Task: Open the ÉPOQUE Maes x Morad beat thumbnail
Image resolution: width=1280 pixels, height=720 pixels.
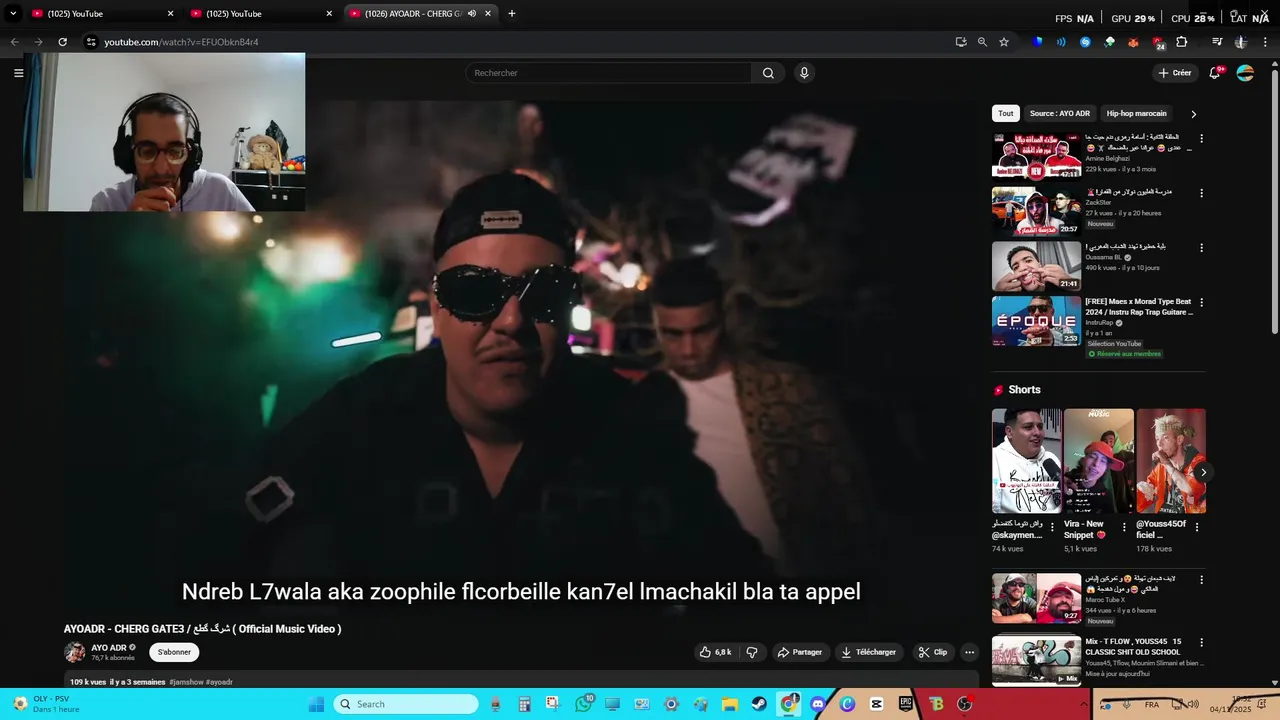Action: [1036, 321]
